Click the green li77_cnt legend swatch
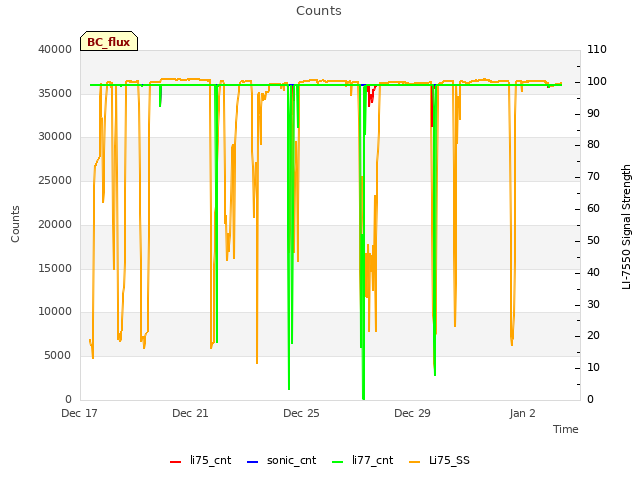The height and width of the screenshot is (480, 640). point(338,462)
